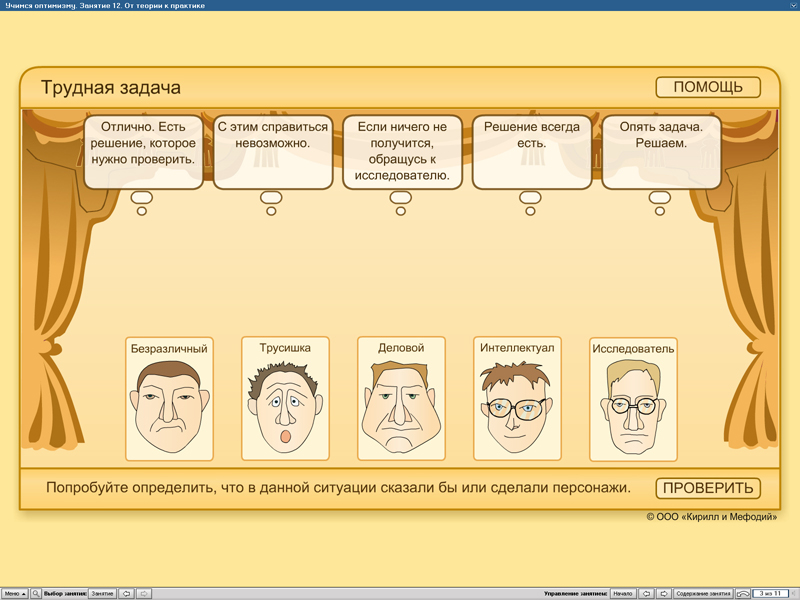Click the page counter field 3 из 11
Image resolution: width=800 pixels, height=600 pixels.
(x=770, y=593)
